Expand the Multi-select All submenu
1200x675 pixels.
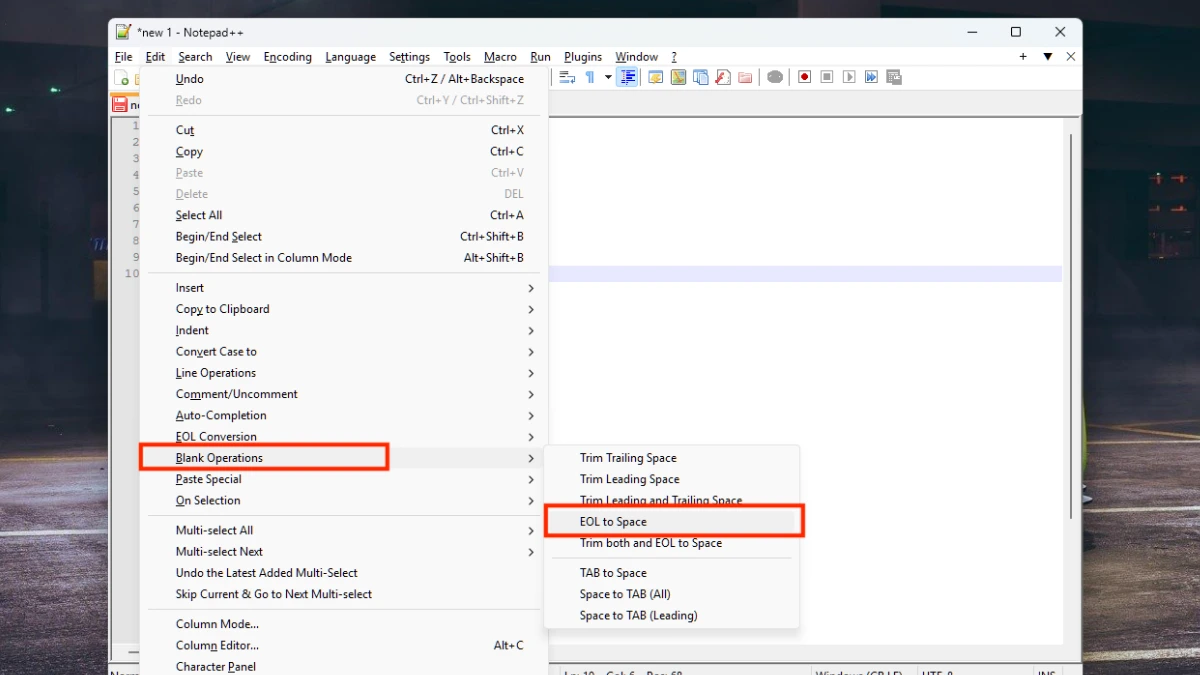click(344, 530)
